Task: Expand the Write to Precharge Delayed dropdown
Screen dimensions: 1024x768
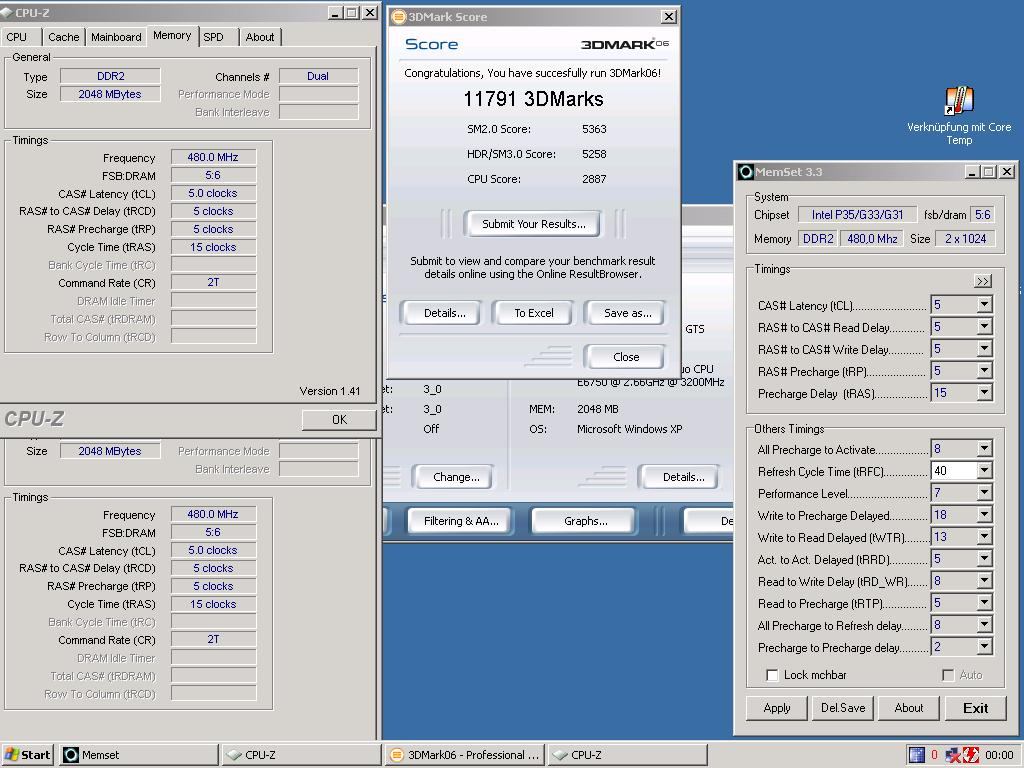Action: [984, 515]
